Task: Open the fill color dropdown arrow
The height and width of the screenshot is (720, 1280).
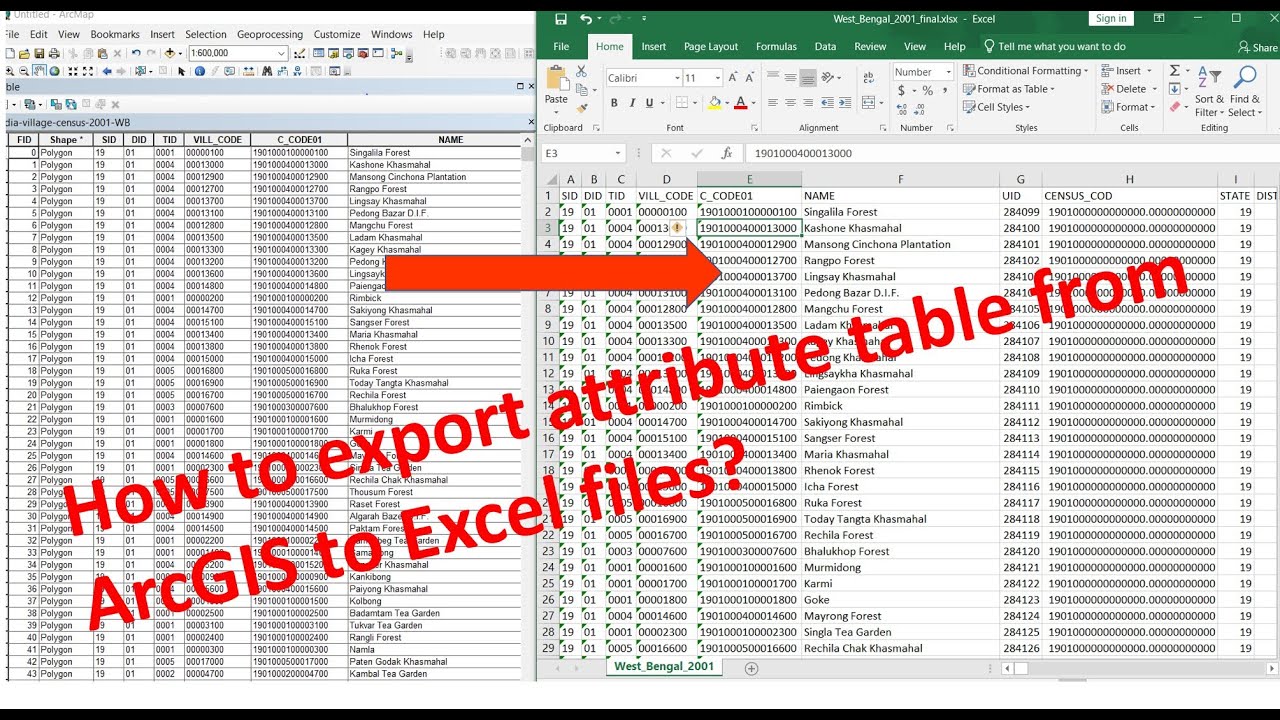Action: click(x=726, y=103)
